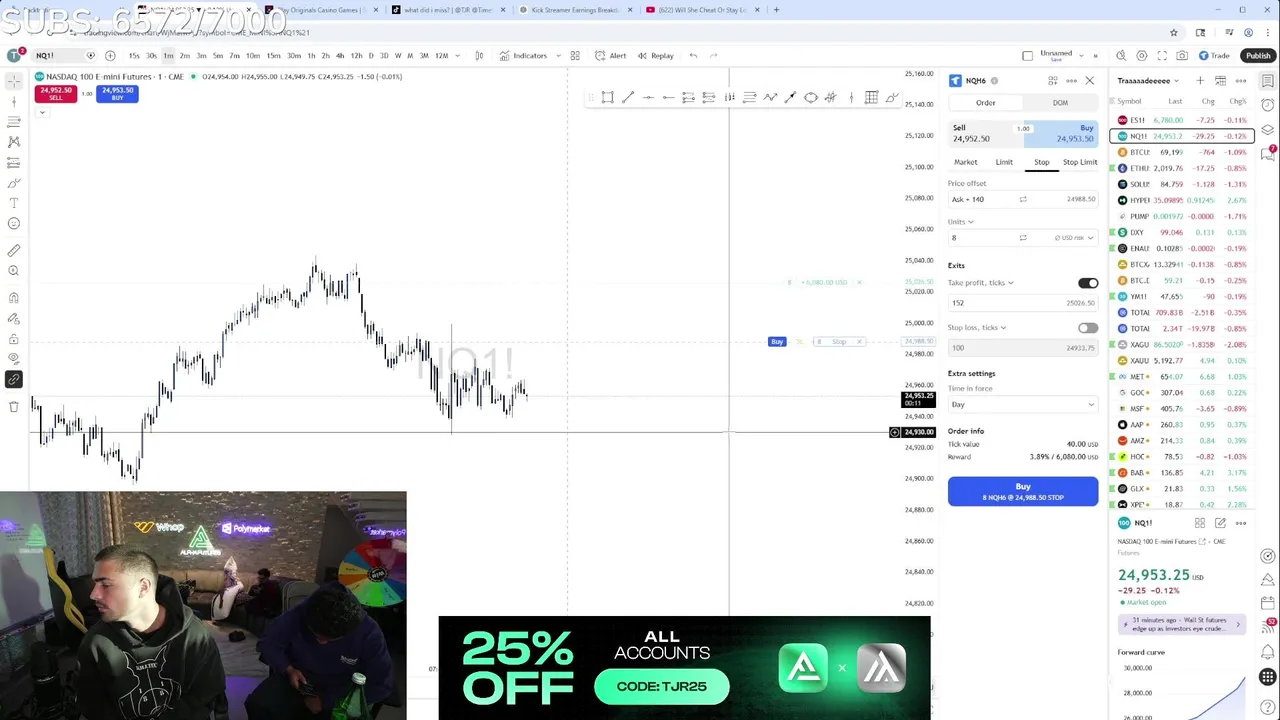1280x720 pixels.
Task: Open quick search icon in top bar
Action: (1121, 56)
